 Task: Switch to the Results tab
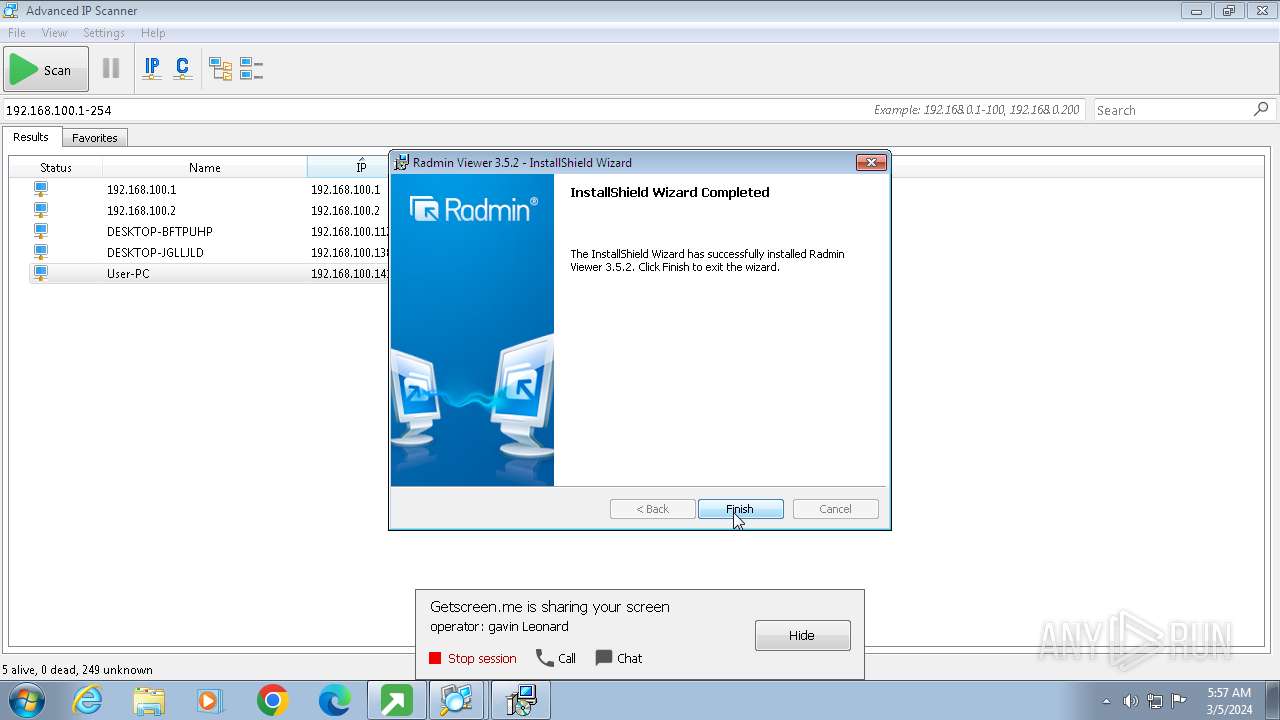pos(31,137)
